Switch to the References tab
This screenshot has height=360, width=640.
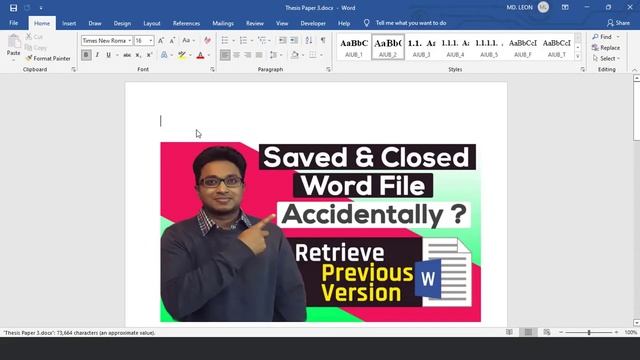tap(186, 23)
